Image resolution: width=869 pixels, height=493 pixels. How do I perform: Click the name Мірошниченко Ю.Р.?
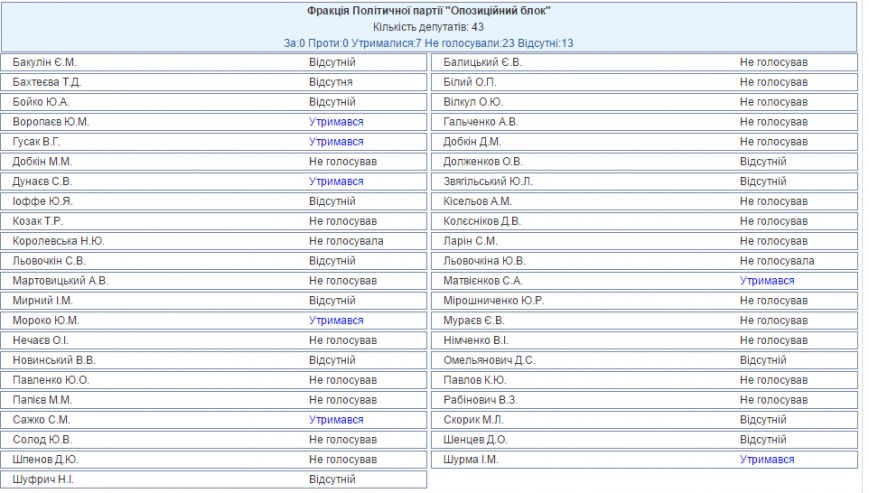tap(493, 301)
